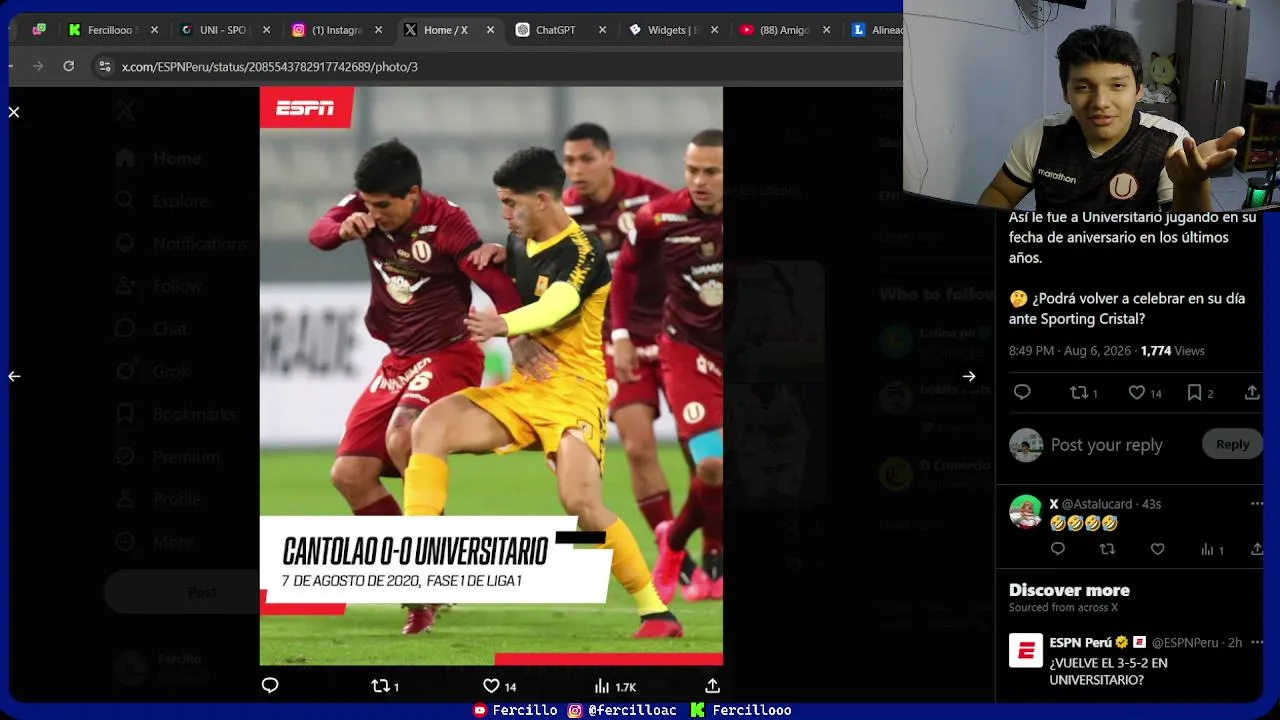Close the Instagram tab
This screenshot has height=720, width=1280.
click(378, 30)
